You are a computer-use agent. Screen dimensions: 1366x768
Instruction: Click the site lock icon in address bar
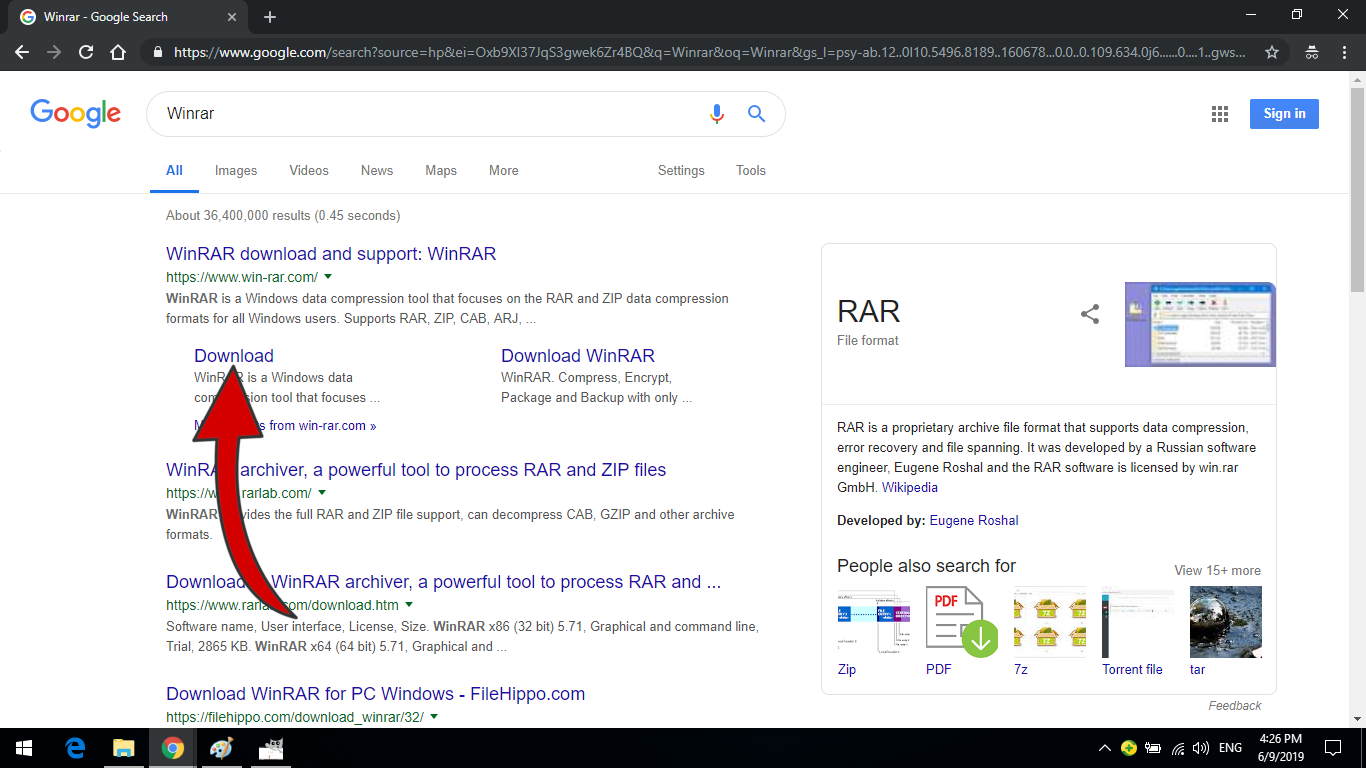pos(157,52)
